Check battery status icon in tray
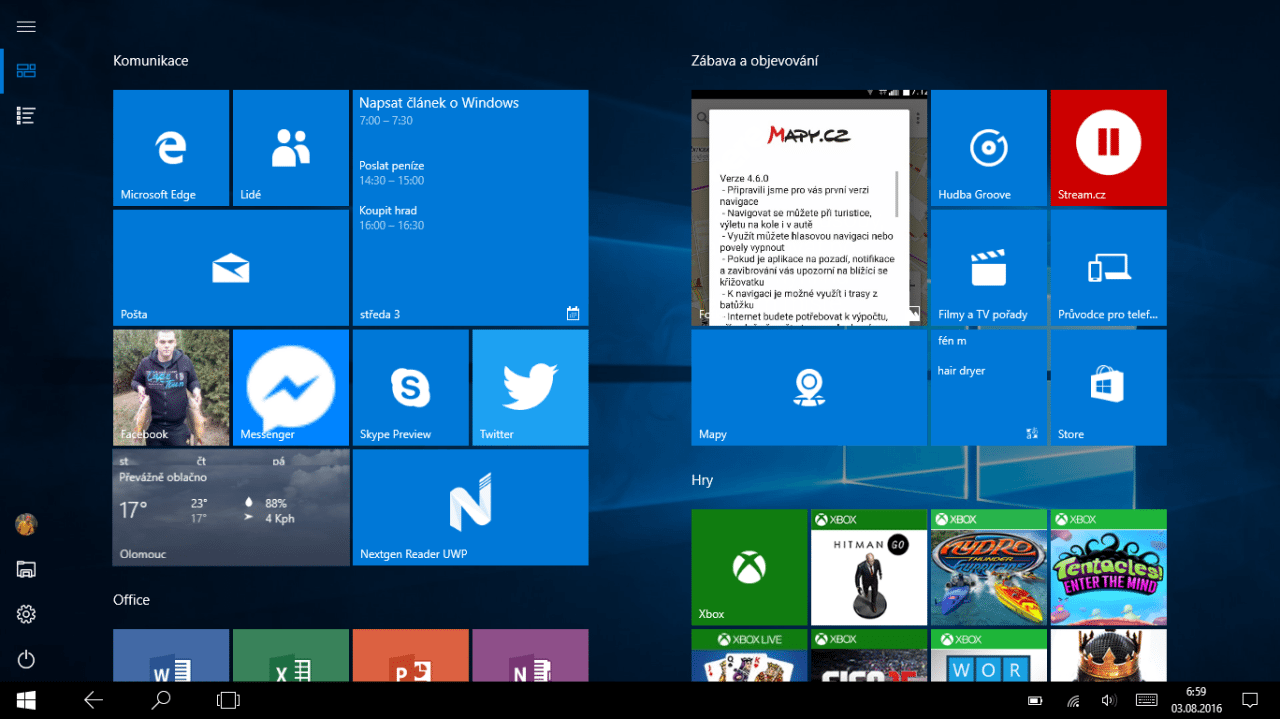This screenshot has height=719, width=1280. [1036, 700]
